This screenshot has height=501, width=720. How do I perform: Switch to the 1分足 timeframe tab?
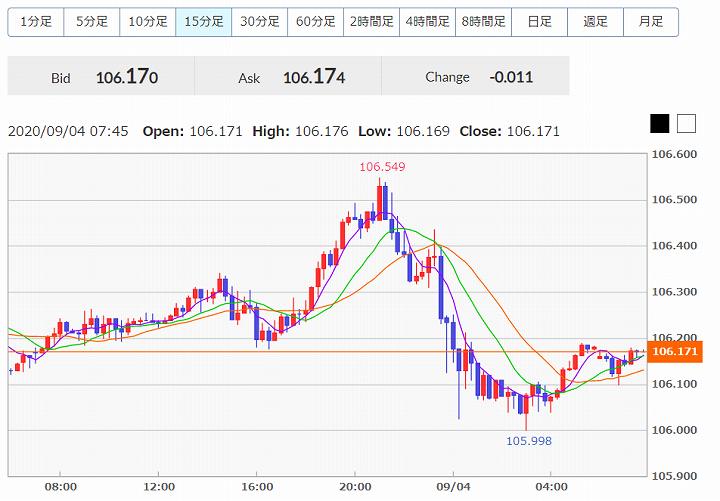coord(36,22)
